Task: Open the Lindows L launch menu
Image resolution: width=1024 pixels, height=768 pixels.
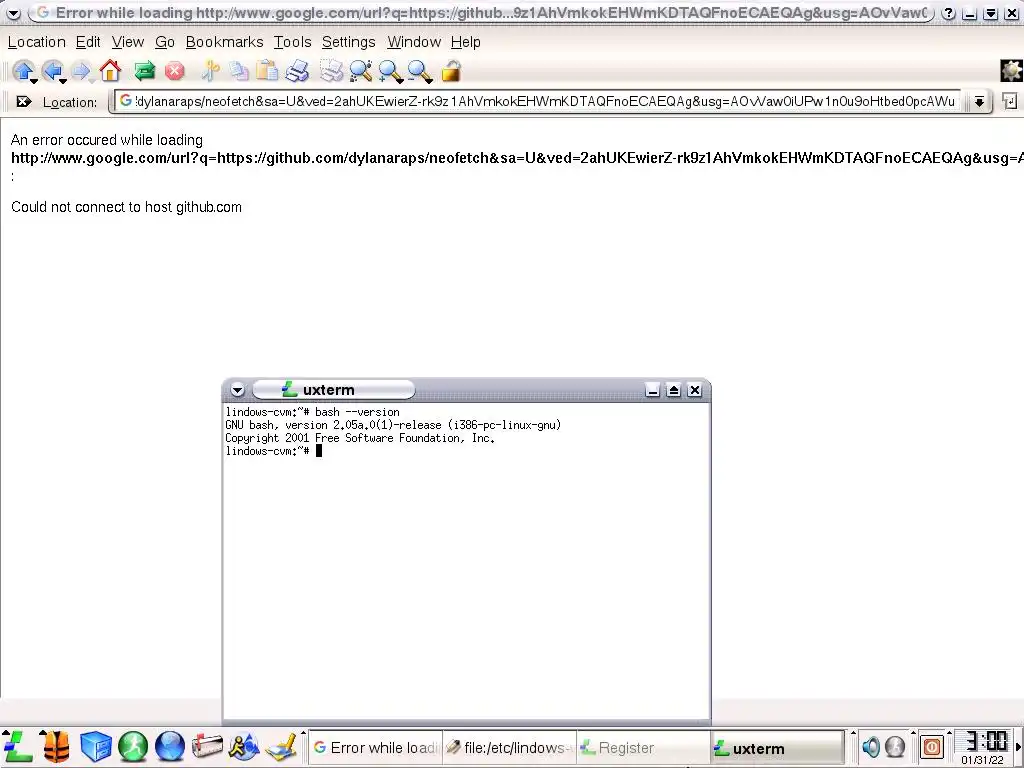Action: pos(18,746)
